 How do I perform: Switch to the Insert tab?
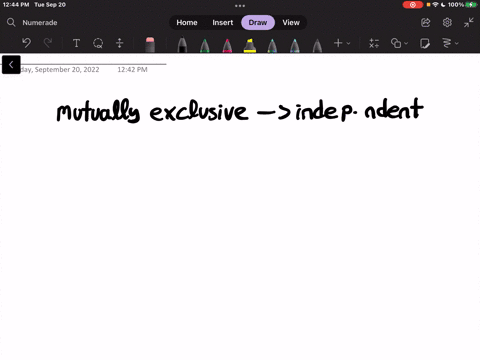tap(223, 22)
